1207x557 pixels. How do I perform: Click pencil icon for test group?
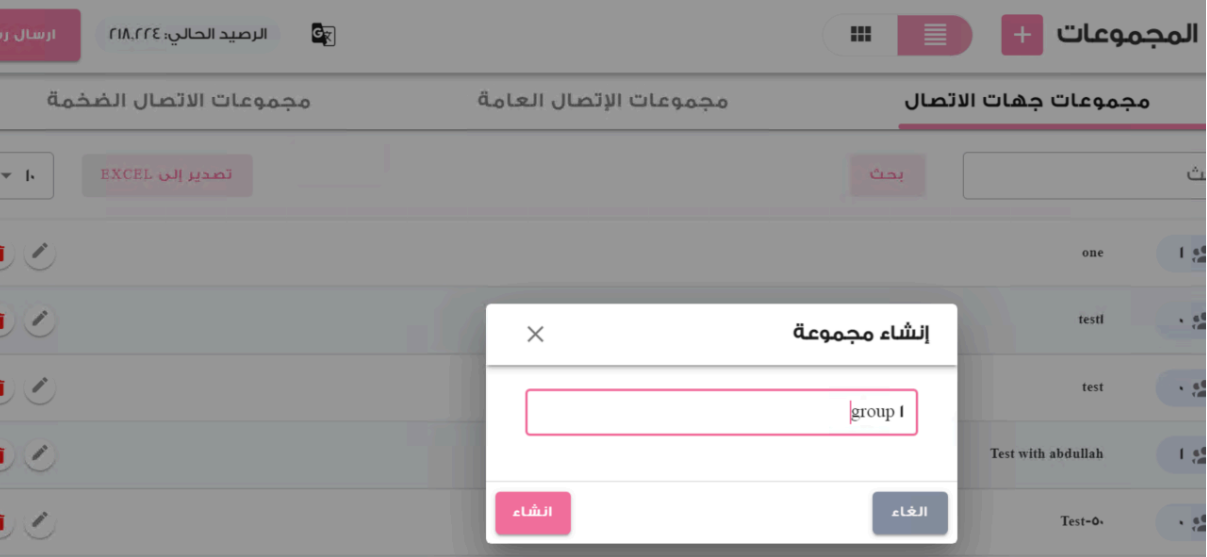click(39, 387)
